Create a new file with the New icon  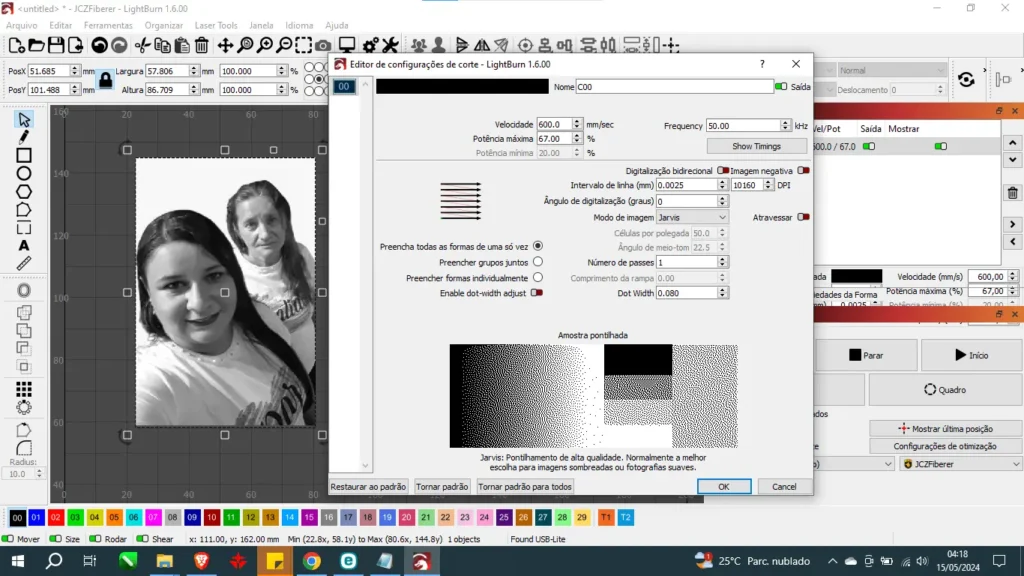click(x=17, y=45)
